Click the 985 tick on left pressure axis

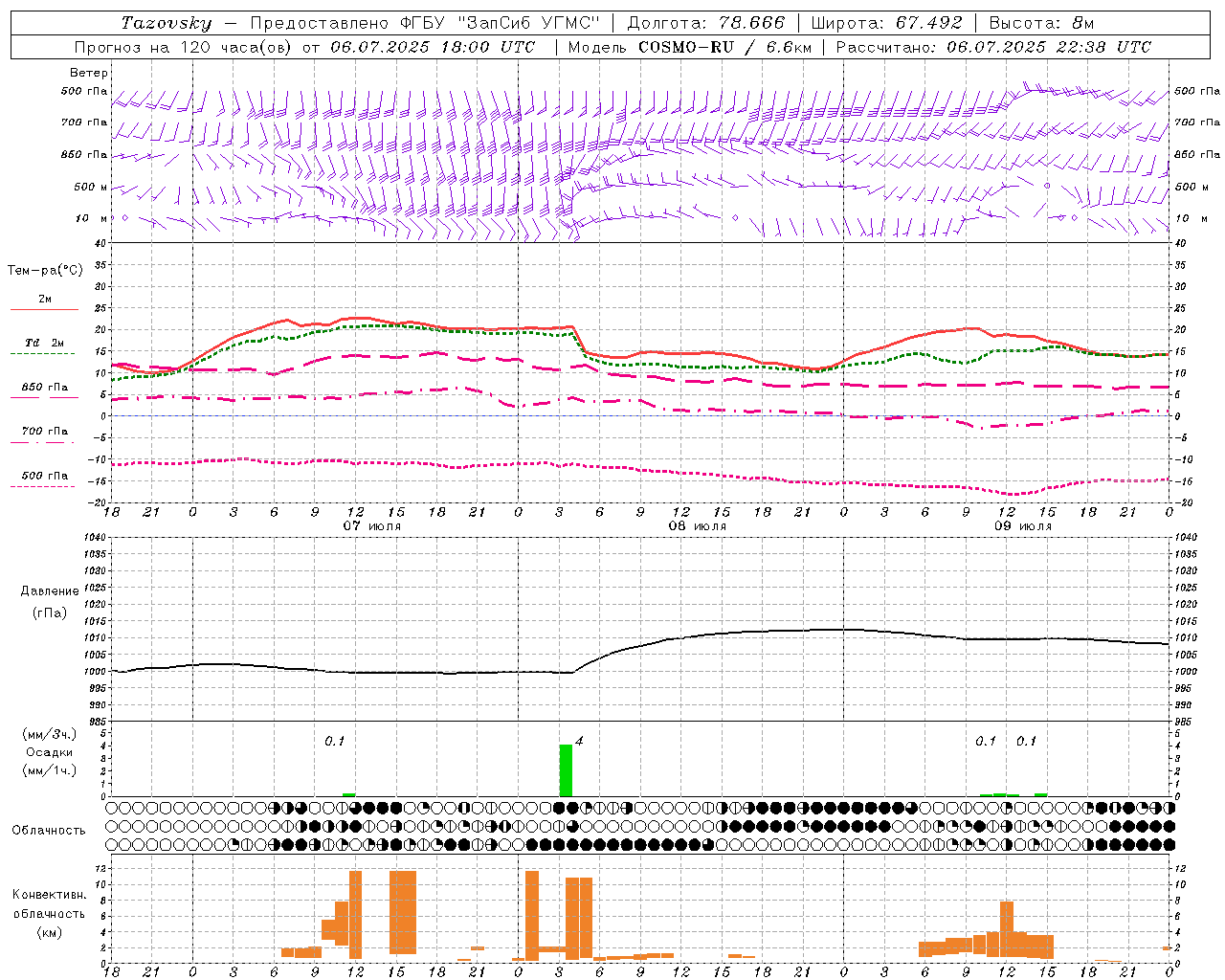pyautogui.click(x=100, y=722)
